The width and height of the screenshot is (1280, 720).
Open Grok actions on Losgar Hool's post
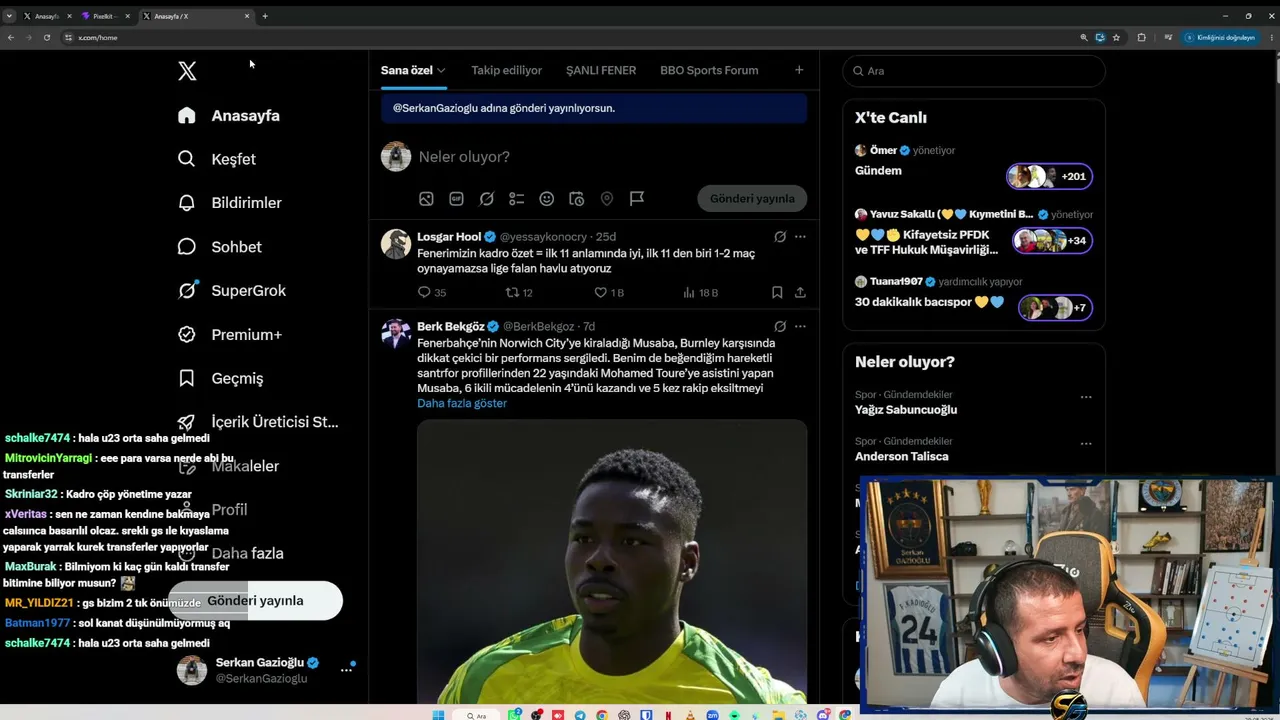tap(780, 237)
